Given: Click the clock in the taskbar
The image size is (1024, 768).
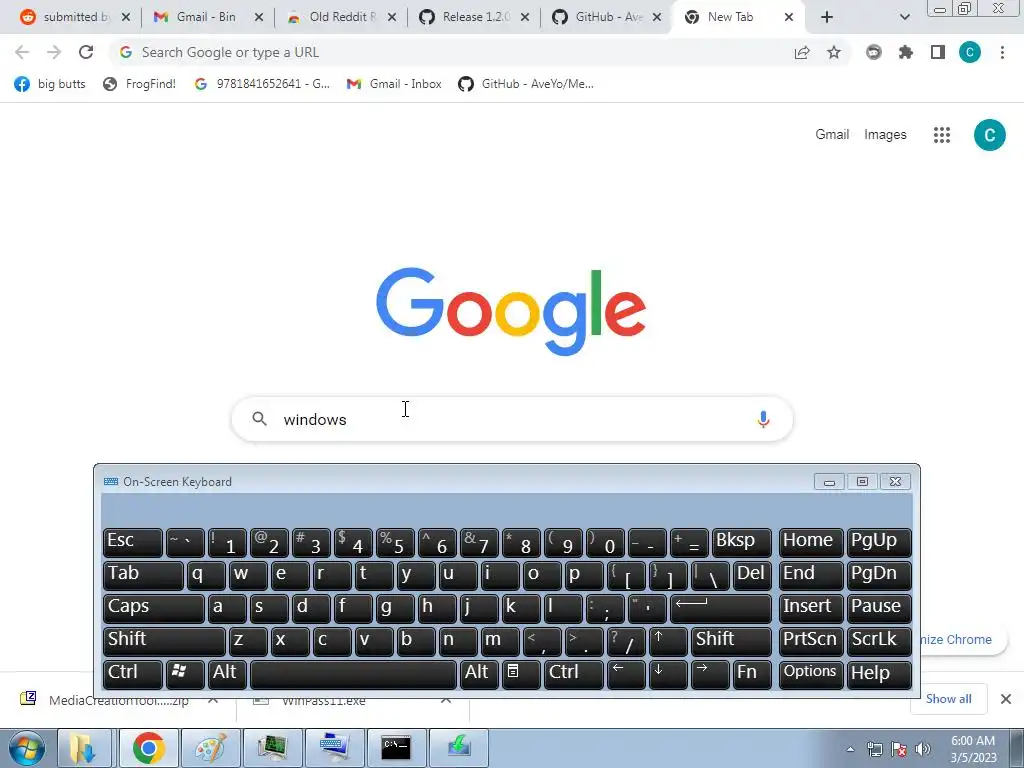Looking at the screenshot, I should point(973,749).
